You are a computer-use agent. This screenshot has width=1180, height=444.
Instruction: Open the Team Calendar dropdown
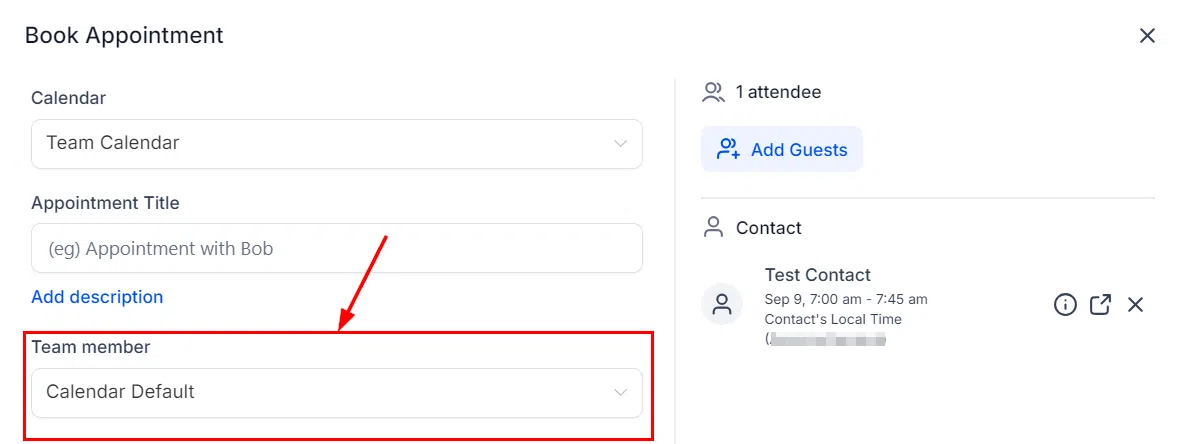coord(336,143)
